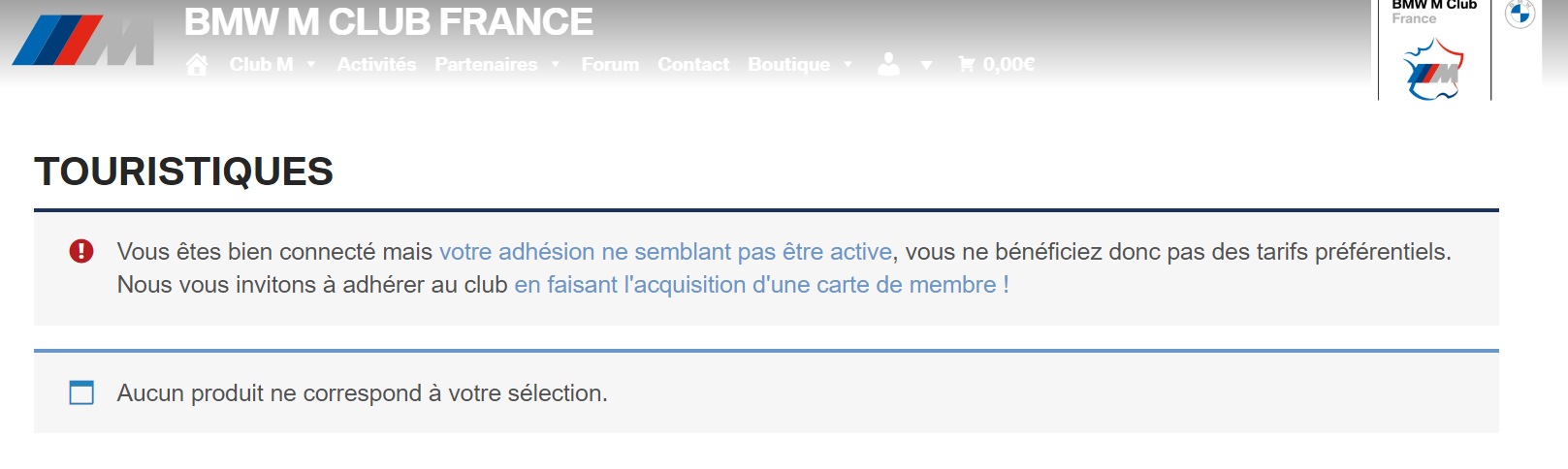Viewport: 1568px width, 469px height.
Task: Open the Club M menu
Action: pos(261,64)
